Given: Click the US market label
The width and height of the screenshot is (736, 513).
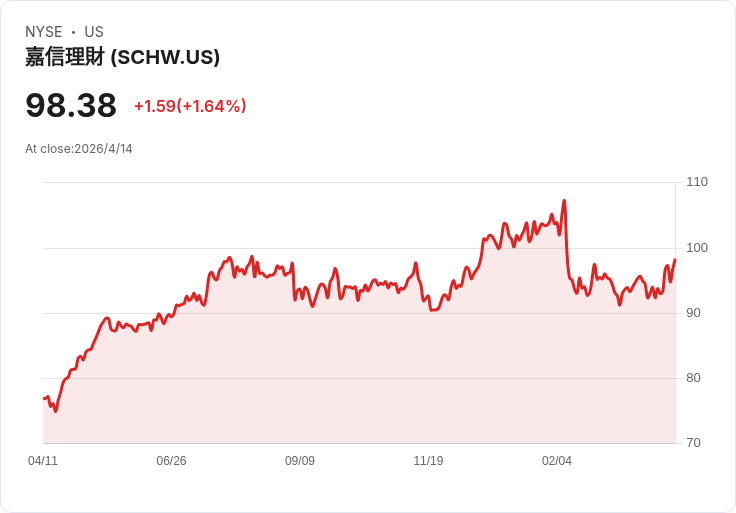Looking at the screenshot, I should click(94, 32).
